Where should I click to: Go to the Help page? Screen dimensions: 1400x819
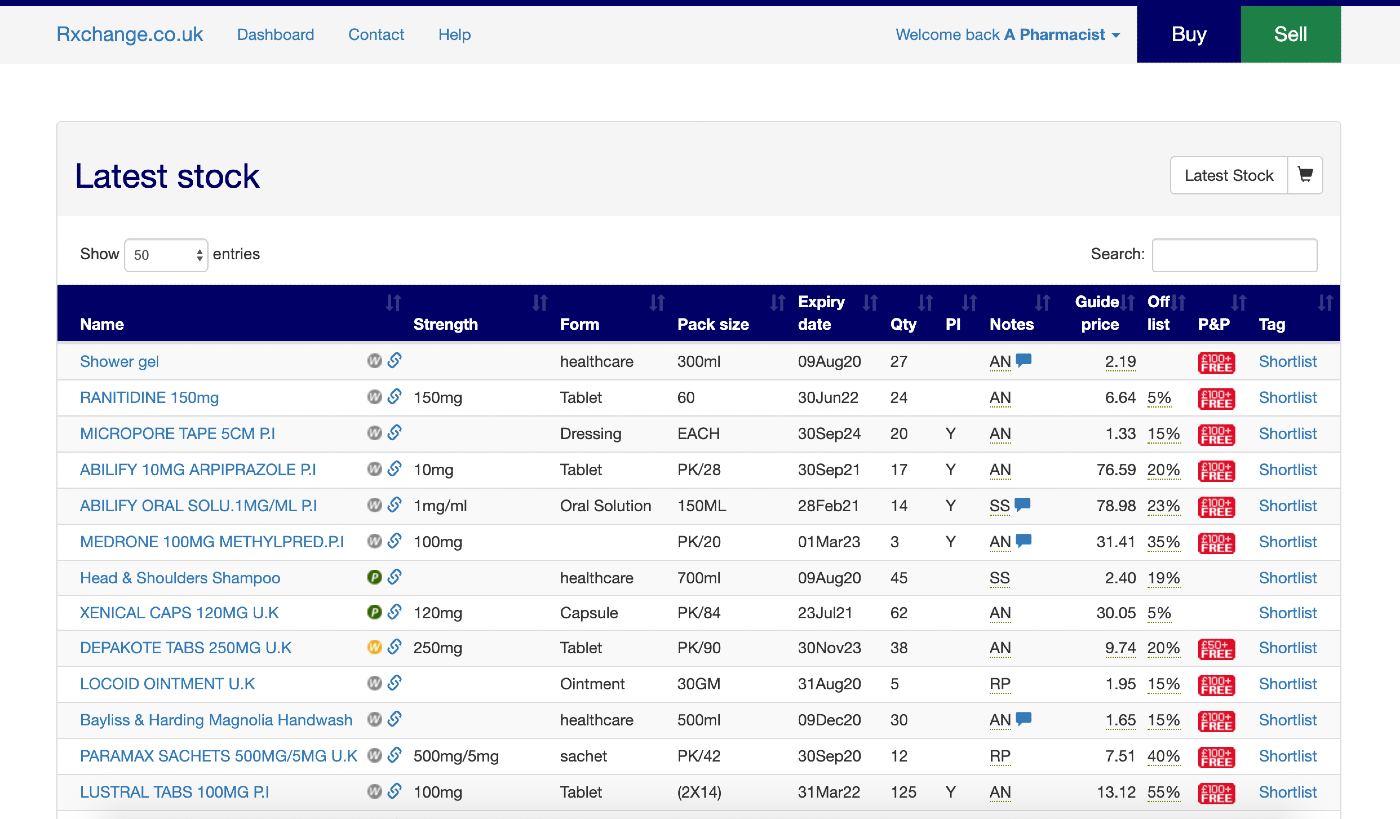454,35
